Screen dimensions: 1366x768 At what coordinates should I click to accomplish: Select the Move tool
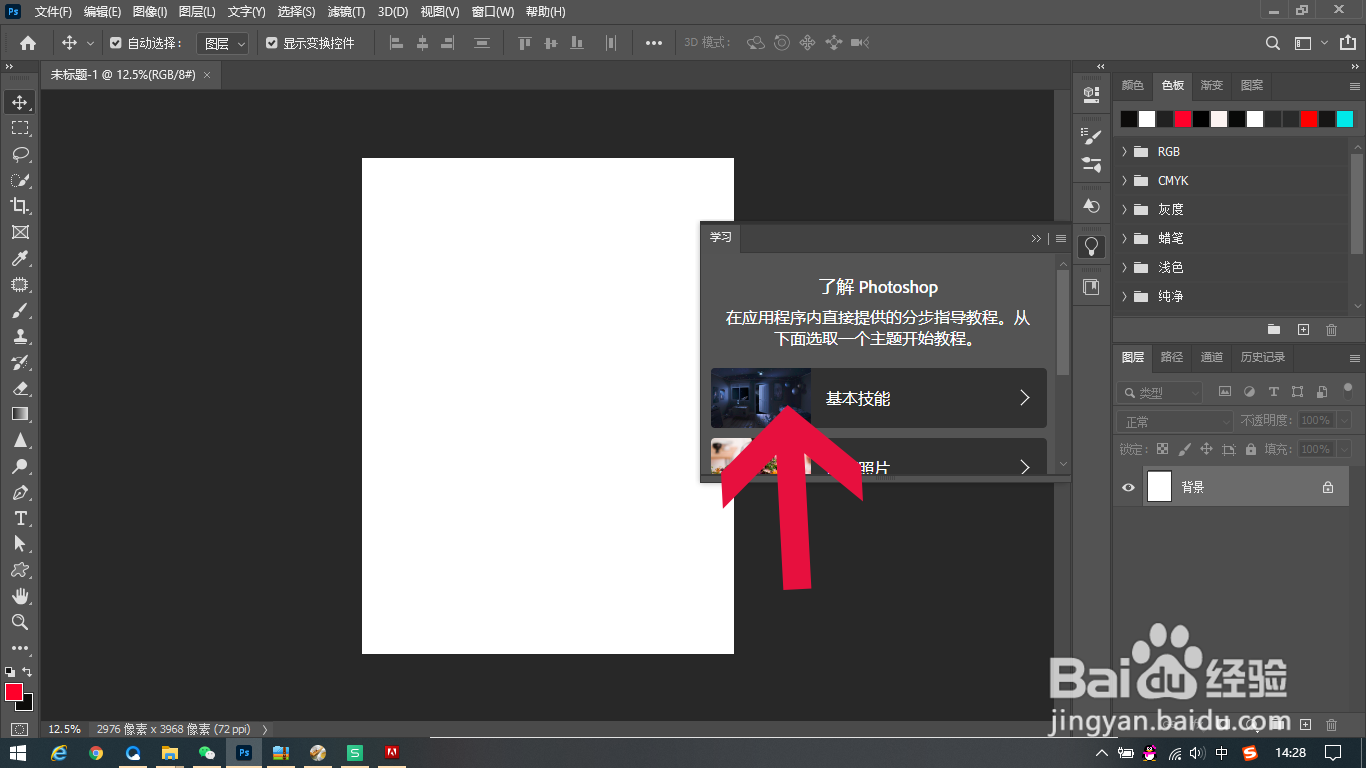(x=19, y=102)
